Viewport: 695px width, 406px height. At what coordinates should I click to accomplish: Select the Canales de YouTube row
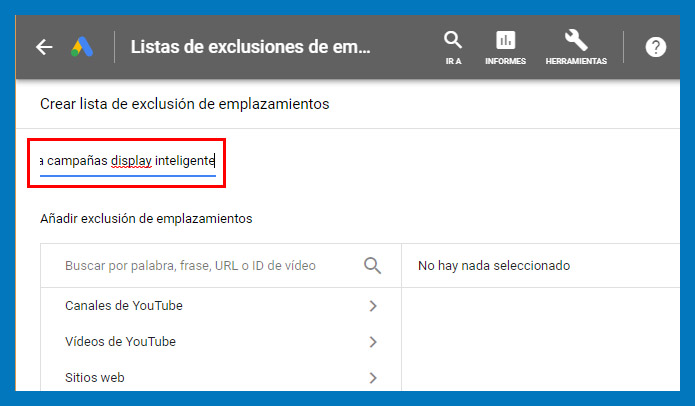click(221, 306)
